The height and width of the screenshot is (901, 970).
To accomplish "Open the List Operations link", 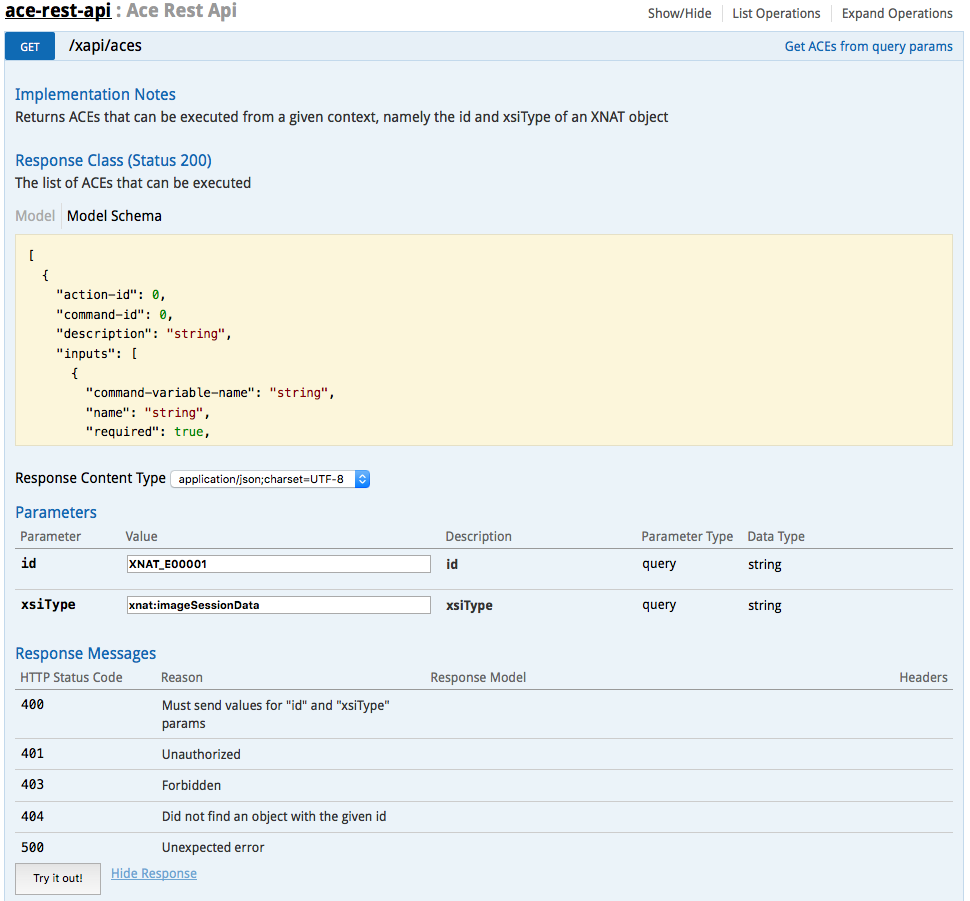I will [x=776, y=13].
